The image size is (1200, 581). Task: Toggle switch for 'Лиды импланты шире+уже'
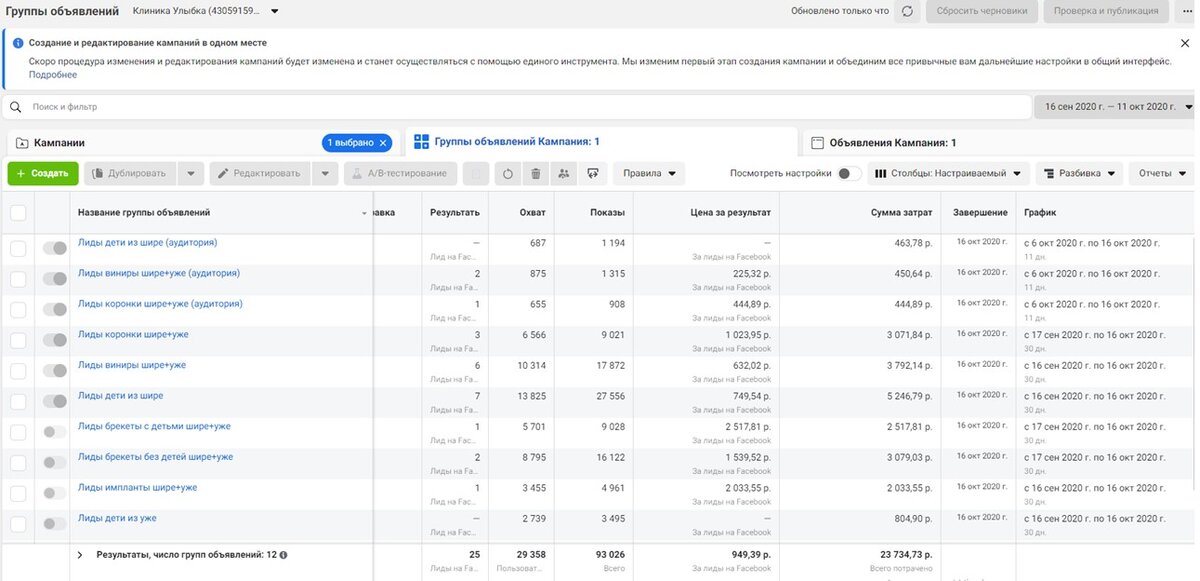[54, 493]
